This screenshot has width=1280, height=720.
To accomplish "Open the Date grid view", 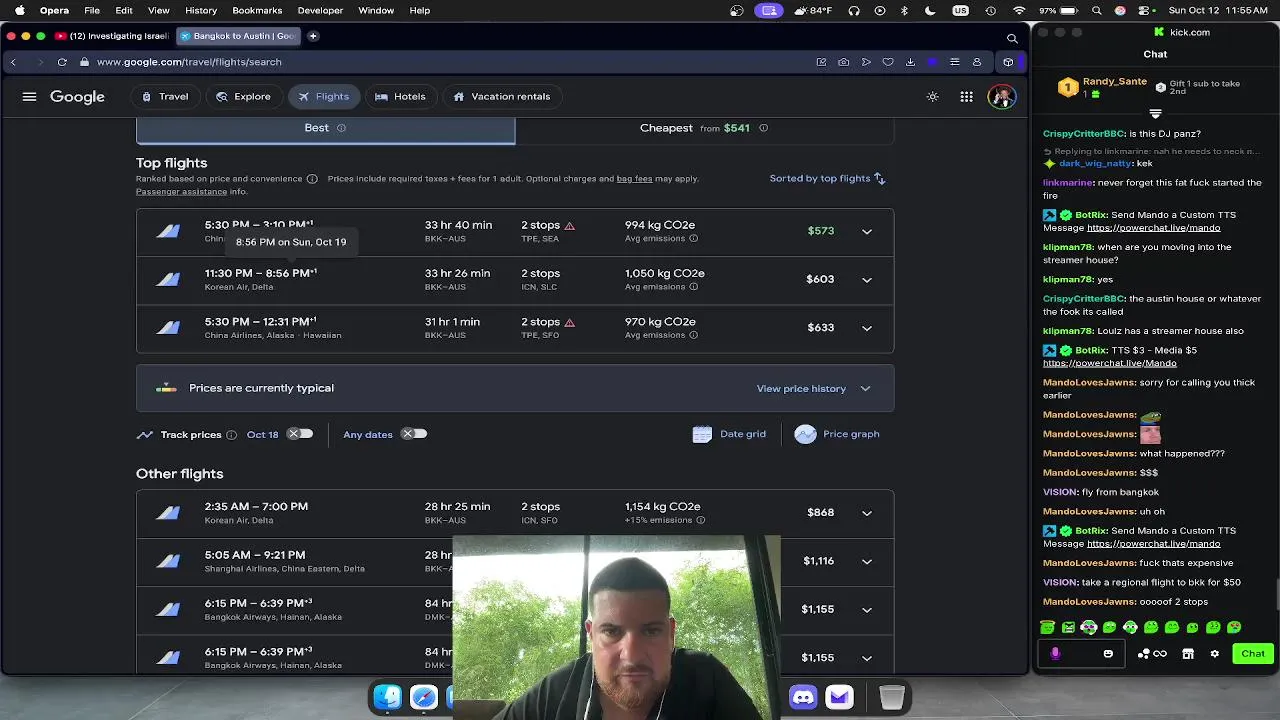I will point(729,434).
